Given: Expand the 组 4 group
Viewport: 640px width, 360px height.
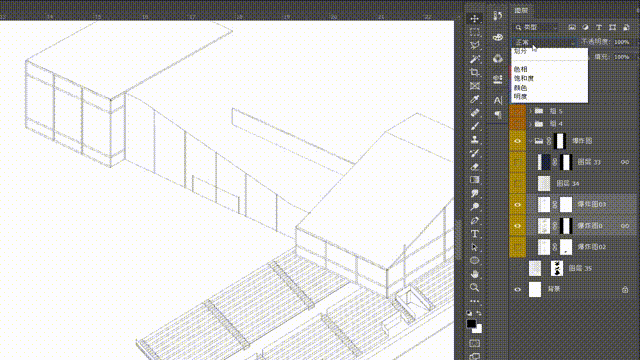Looking at the screenshot, I should [530, 124].
